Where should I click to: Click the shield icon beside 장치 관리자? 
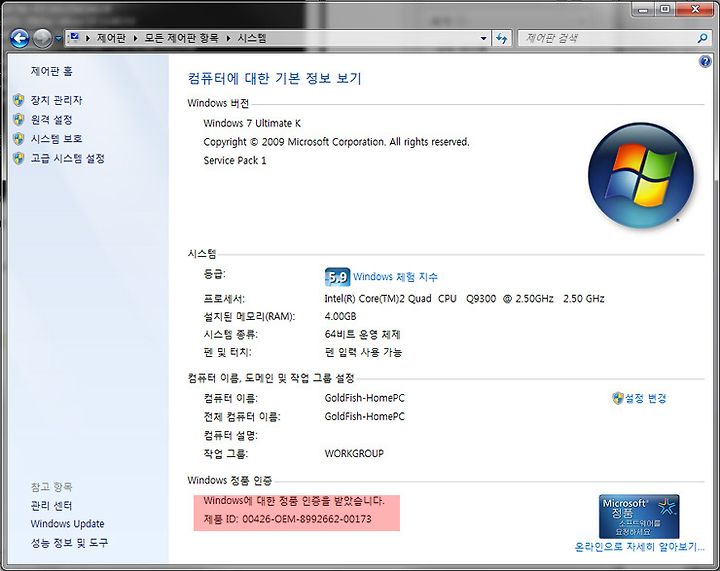[18, 100]
